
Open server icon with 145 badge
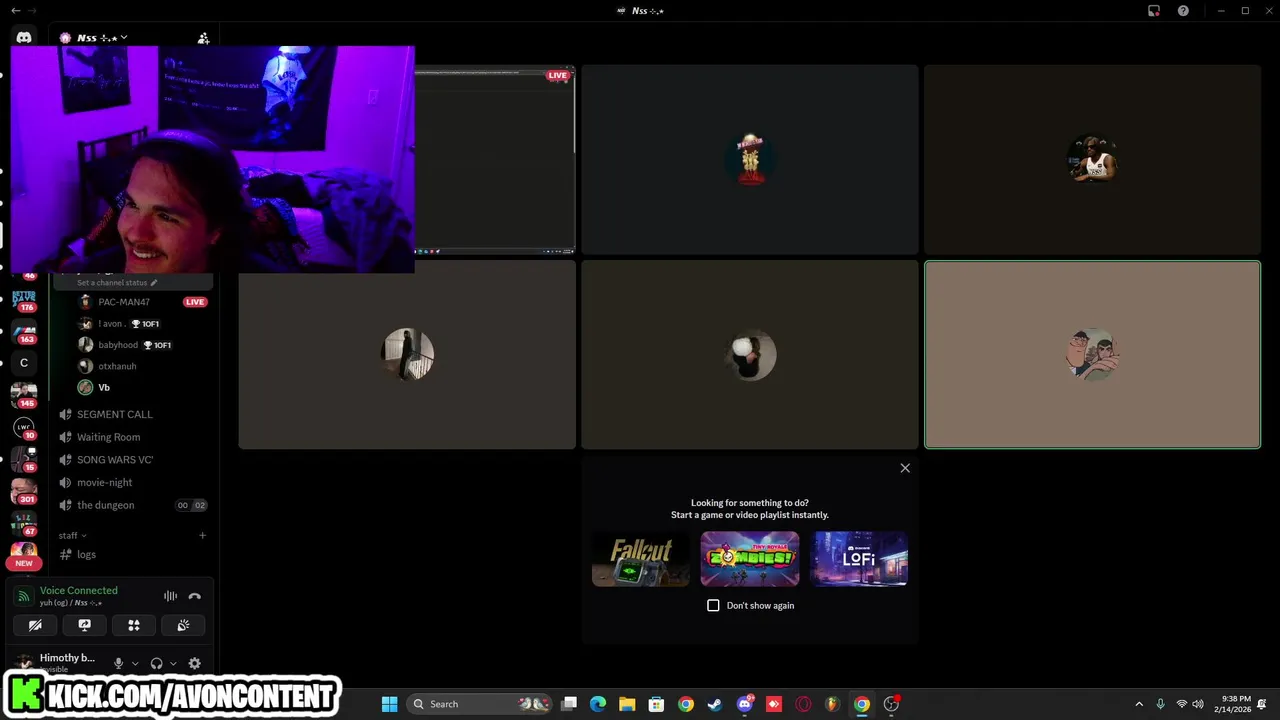[24, 395]
